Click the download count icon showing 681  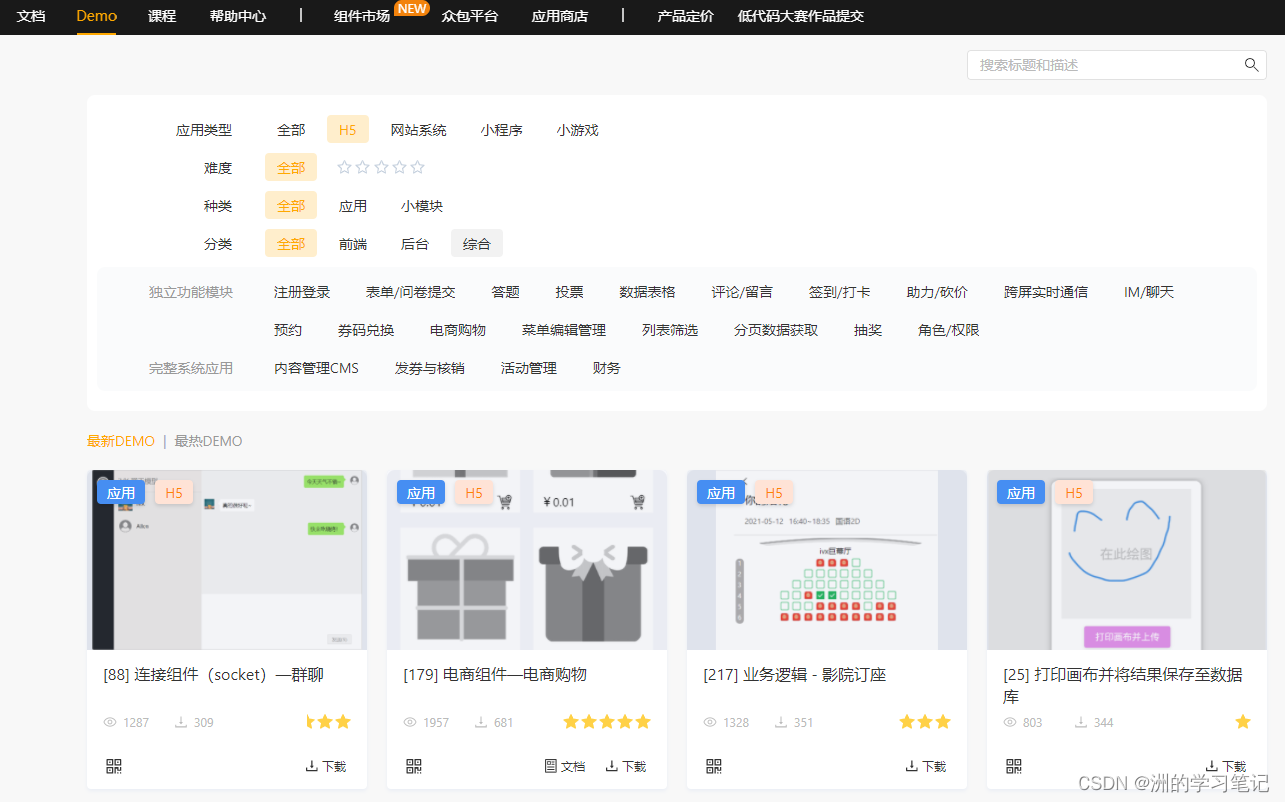click(x=481, y=722)
